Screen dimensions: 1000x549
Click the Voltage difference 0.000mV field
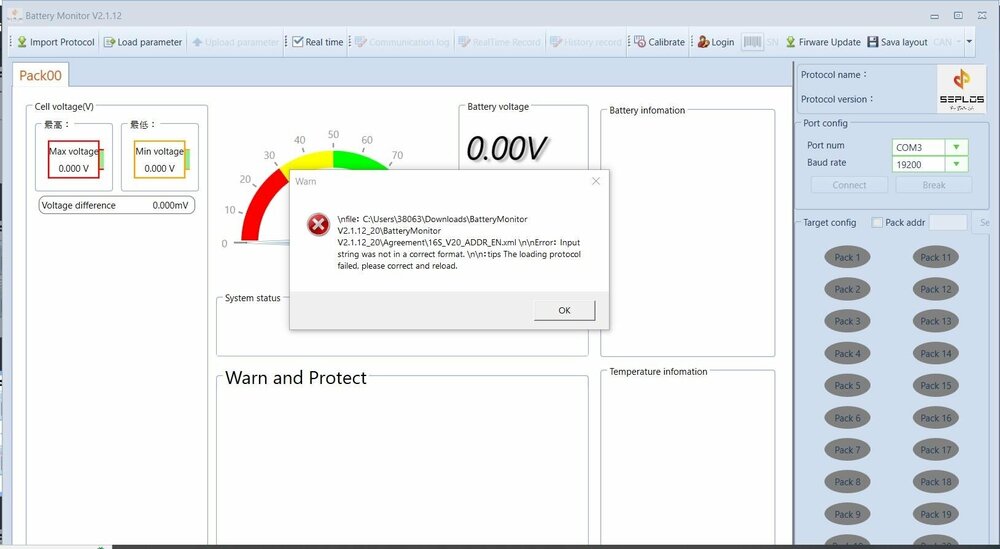(117, 205)
